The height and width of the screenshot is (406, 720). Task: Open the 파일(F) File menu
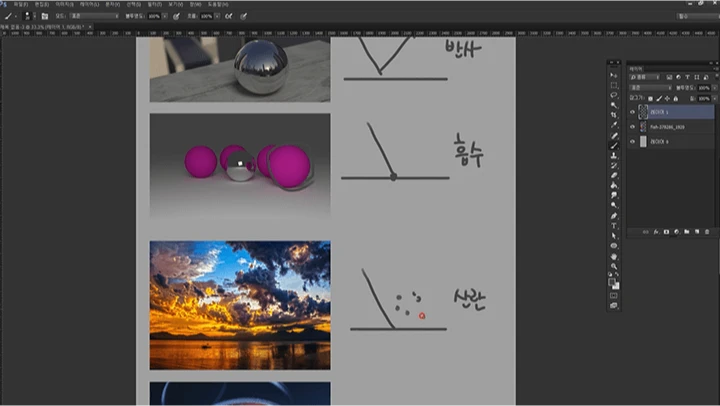tap(21, 4)
